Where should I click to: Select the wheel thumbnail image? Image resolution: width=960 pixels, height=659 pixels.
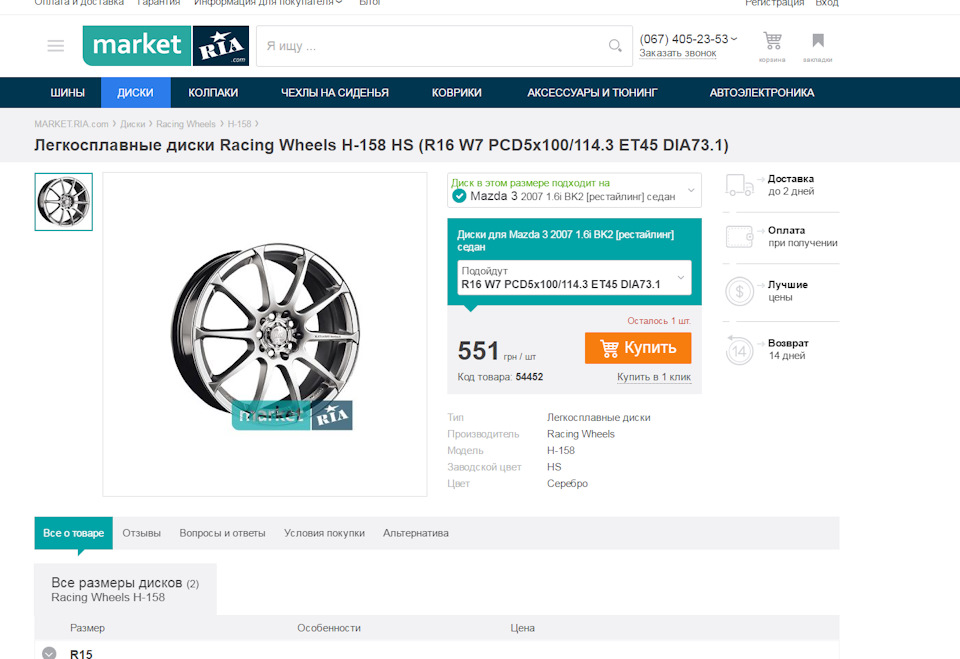(64, 202)
